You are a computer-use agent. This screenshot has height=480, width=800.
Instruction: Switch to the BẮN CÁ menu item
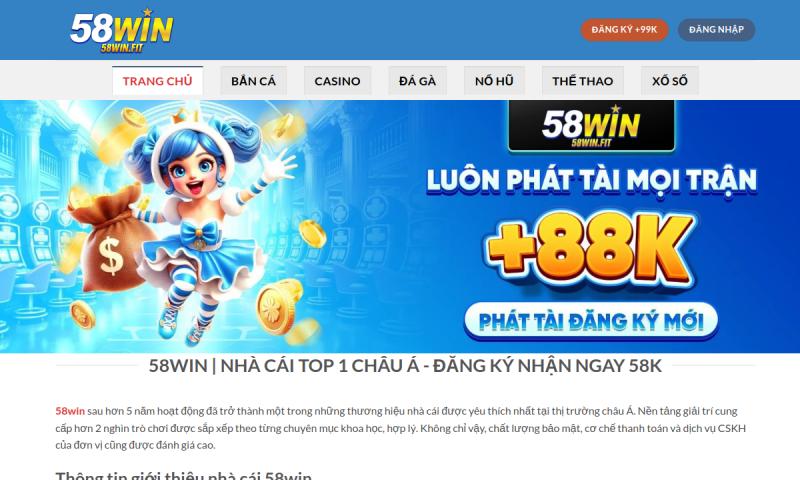(254, 81)
